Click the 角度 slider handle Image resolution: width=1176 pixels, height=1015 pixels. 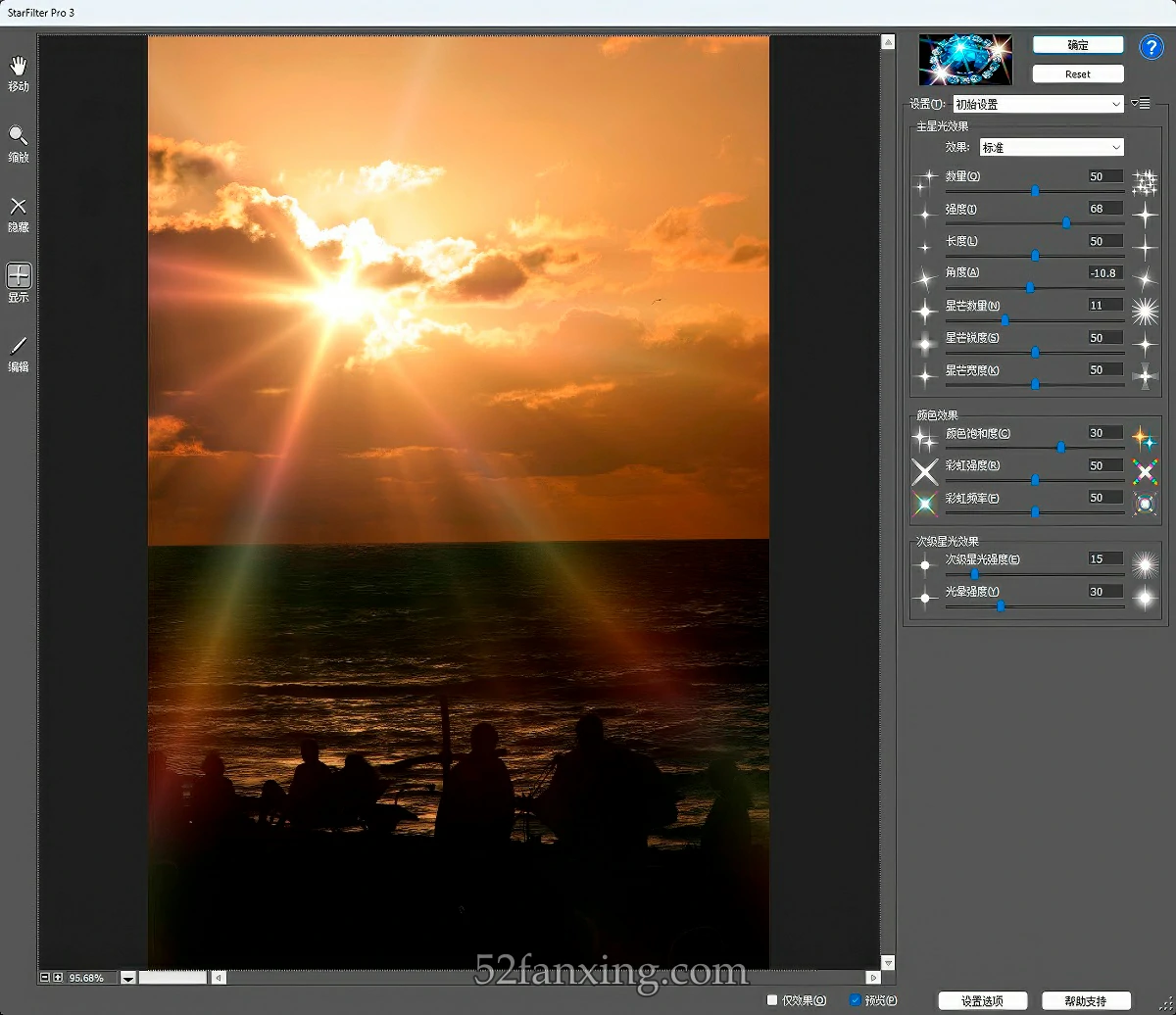(1030, 288)
